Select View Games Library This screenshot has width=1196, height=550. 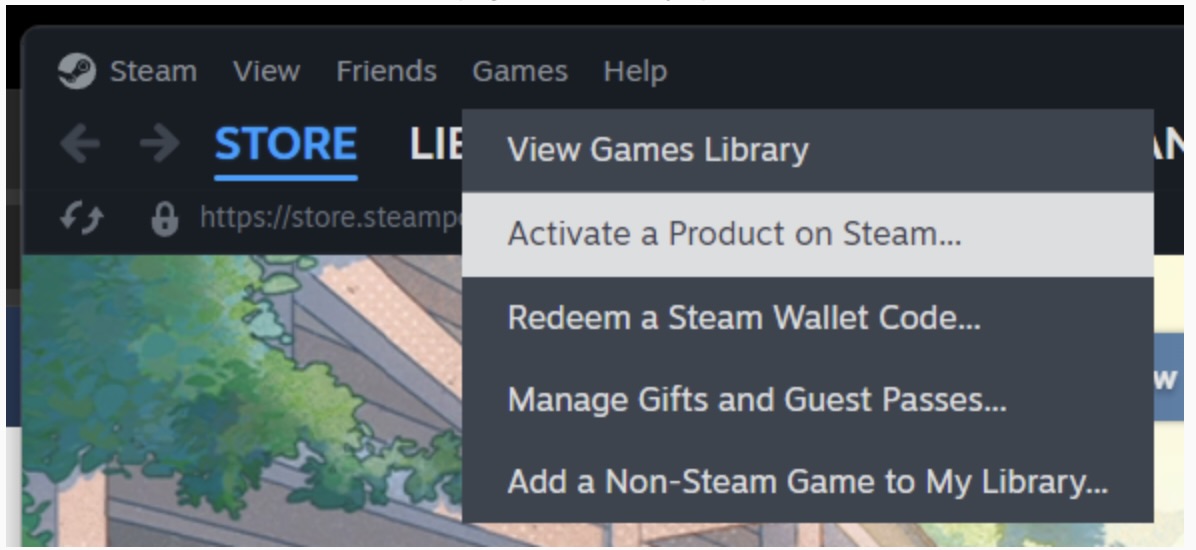tap(808, 150)
